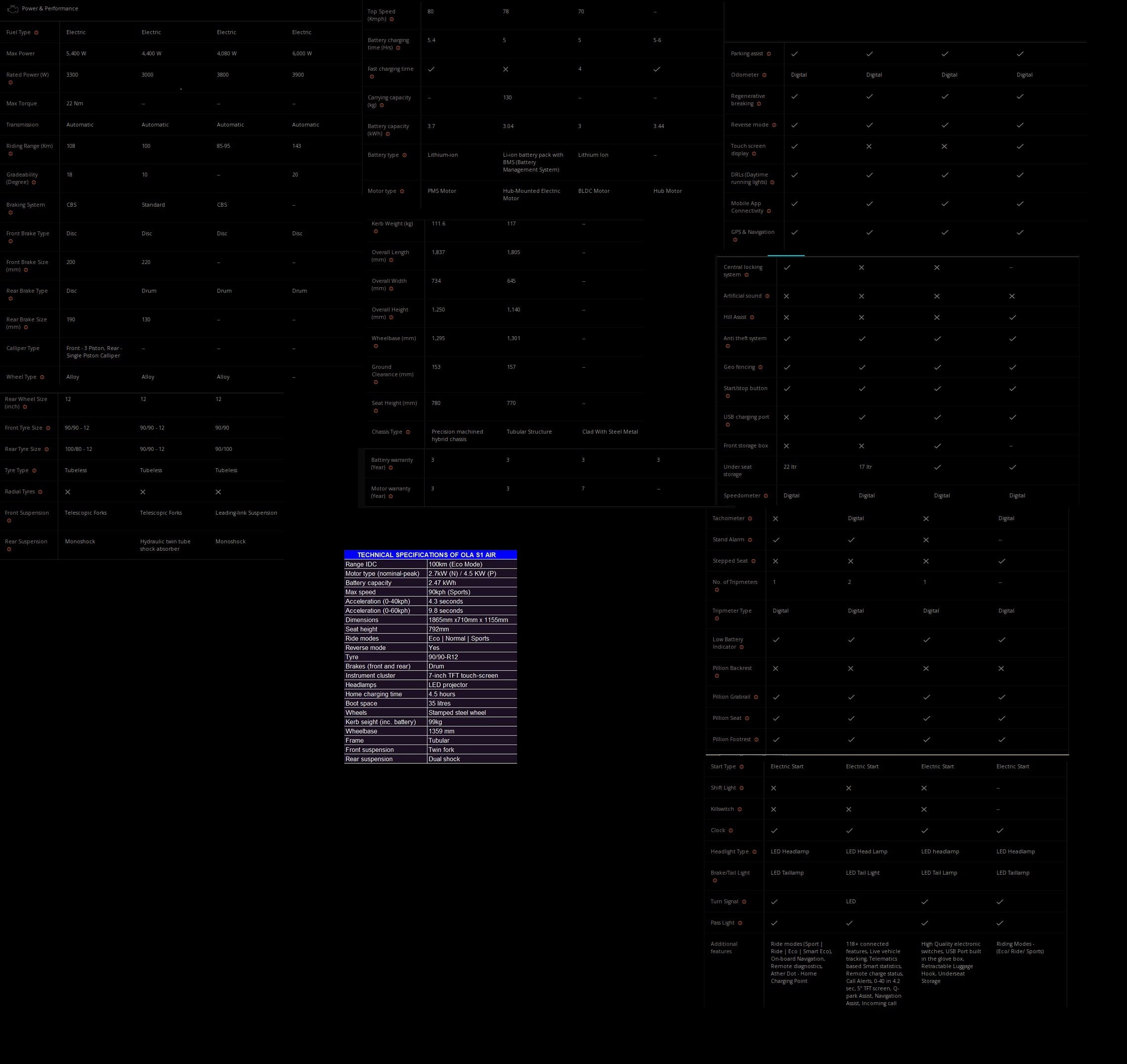Select 'Eco | Normal | Sports' ride modes
1127x1064 pixels.
[459, 639]
